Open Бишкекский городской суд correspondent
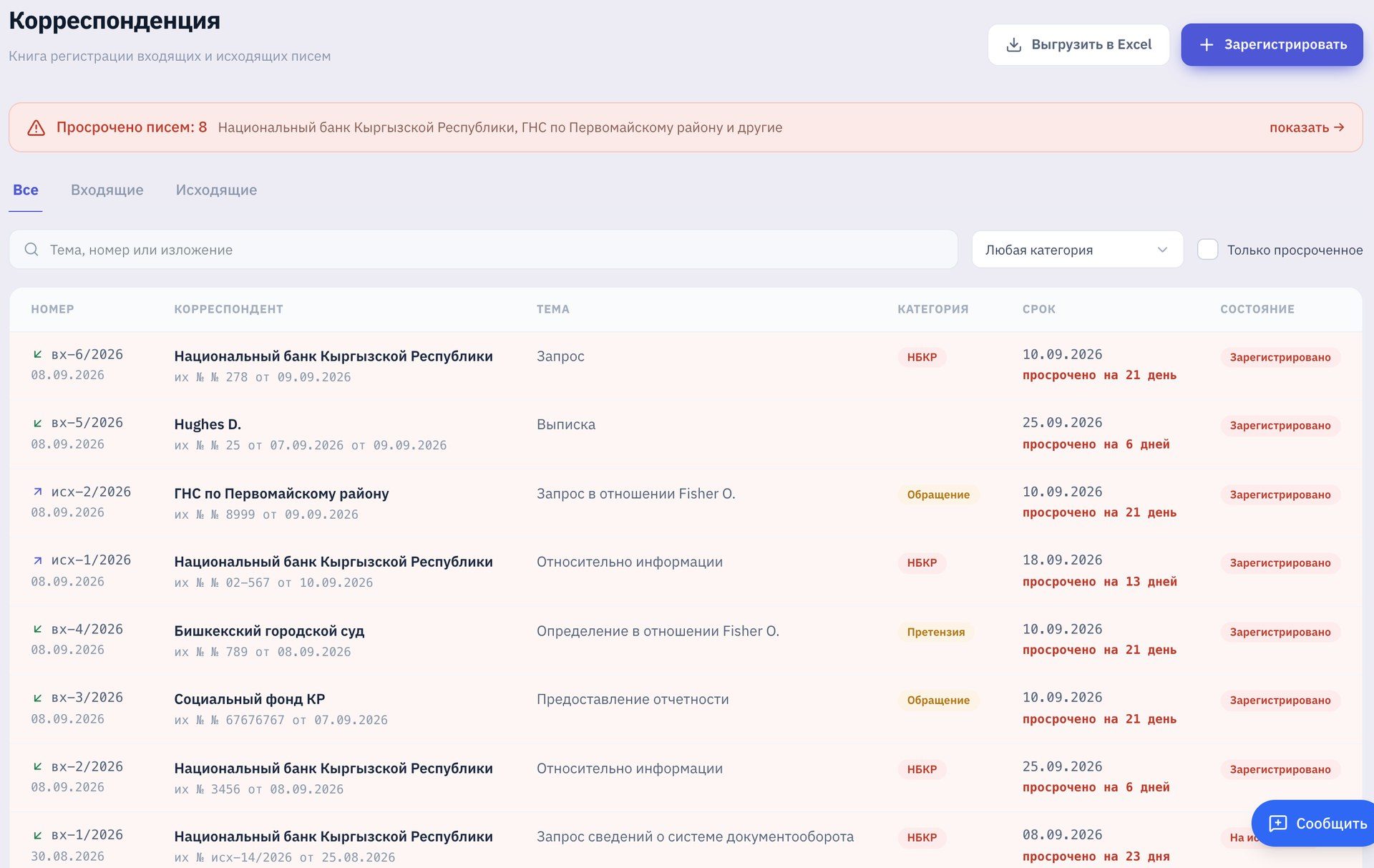Viewport: 1374px width, 868px height. (x=269, y=630)
